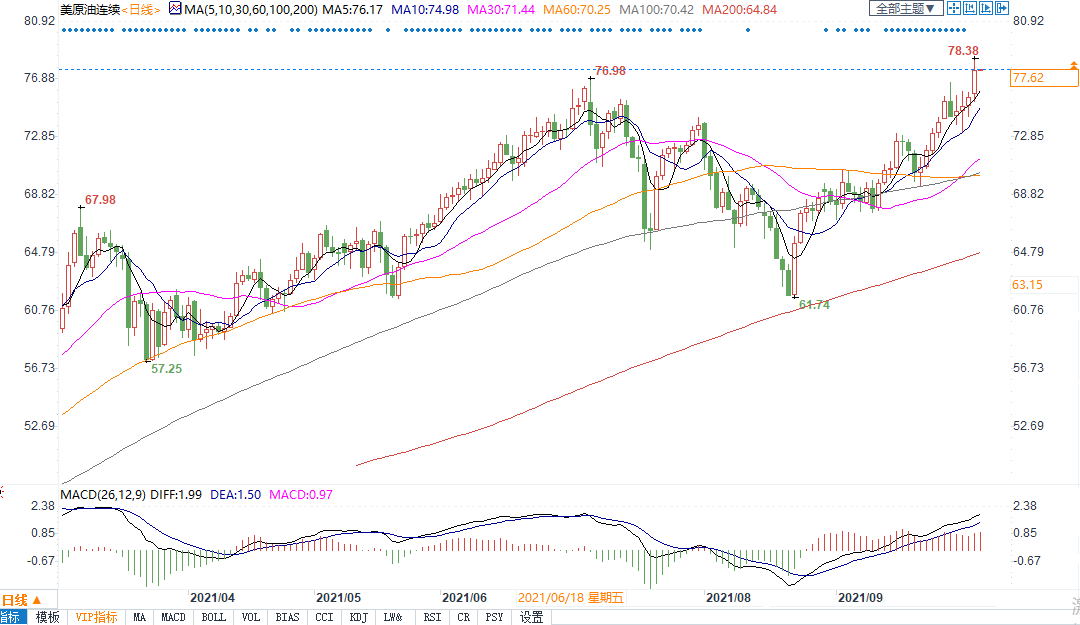The image size is (1080, 625).
Task: Select the KDJ indicator tab
Action: point(356,617)
